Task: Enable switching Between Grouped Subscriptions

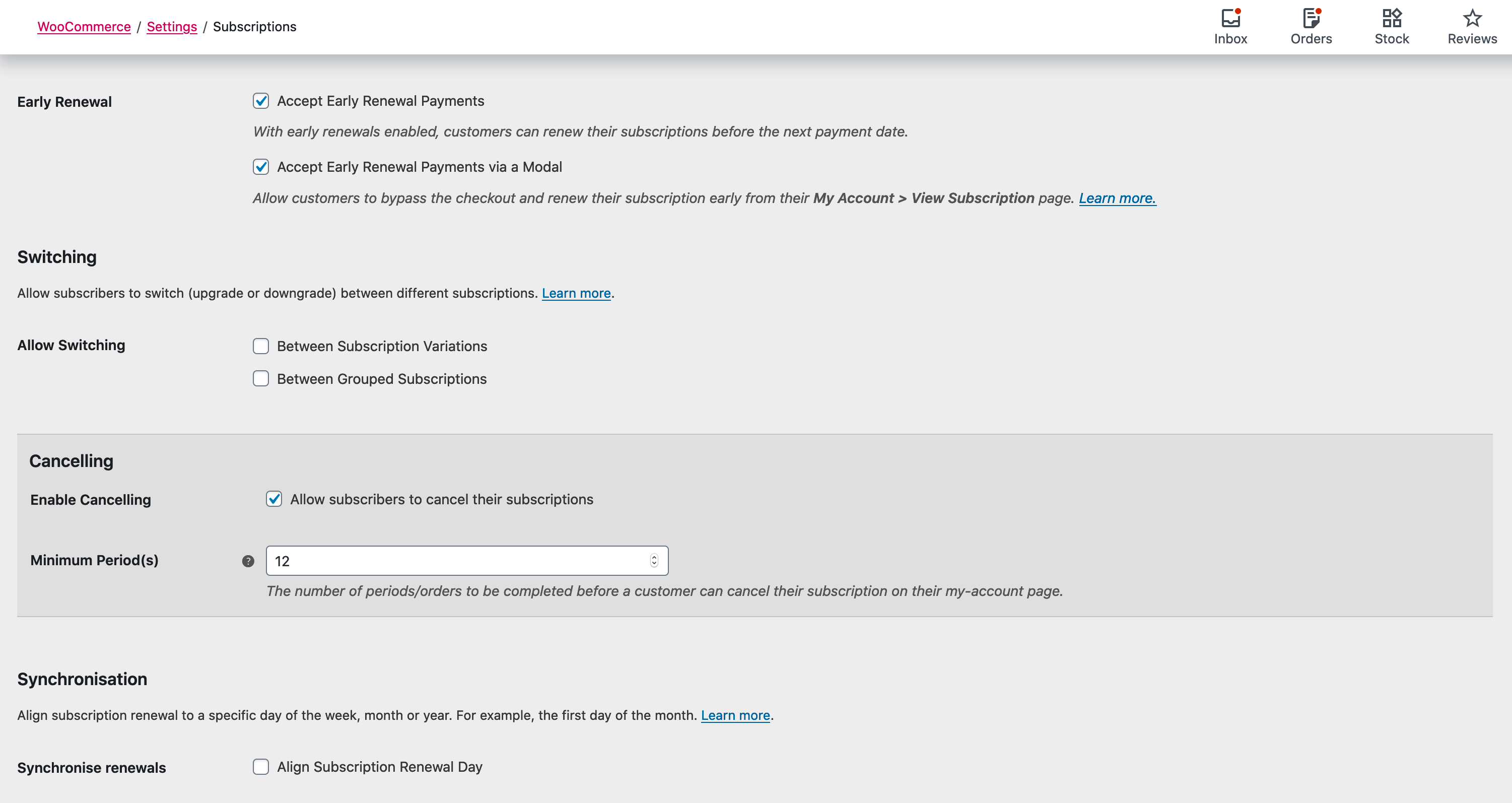Action: pos(260,379)
